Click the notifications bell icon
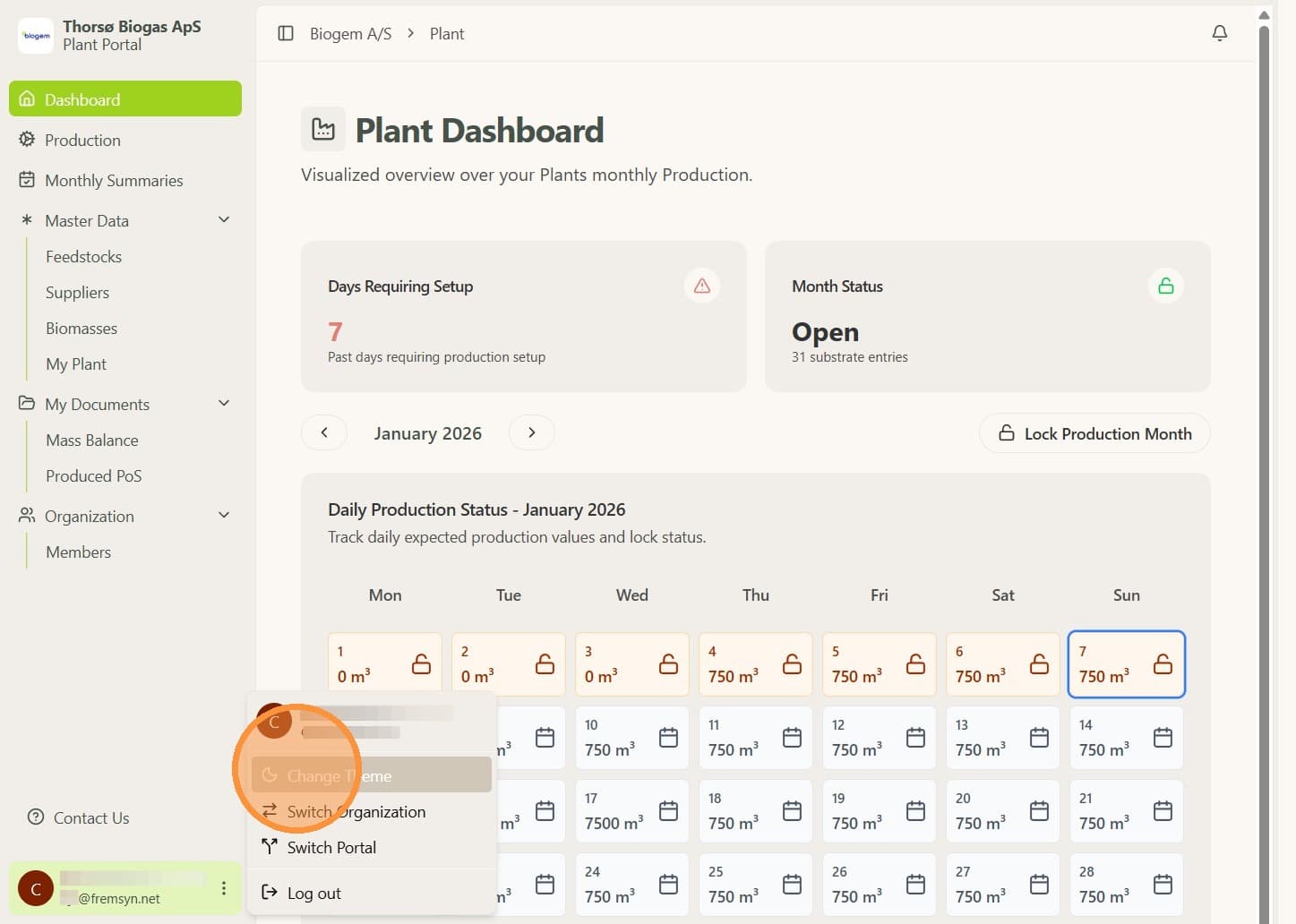Image resolution: width=1296 pixels, height=924 pixels. tap(1219, 33)
